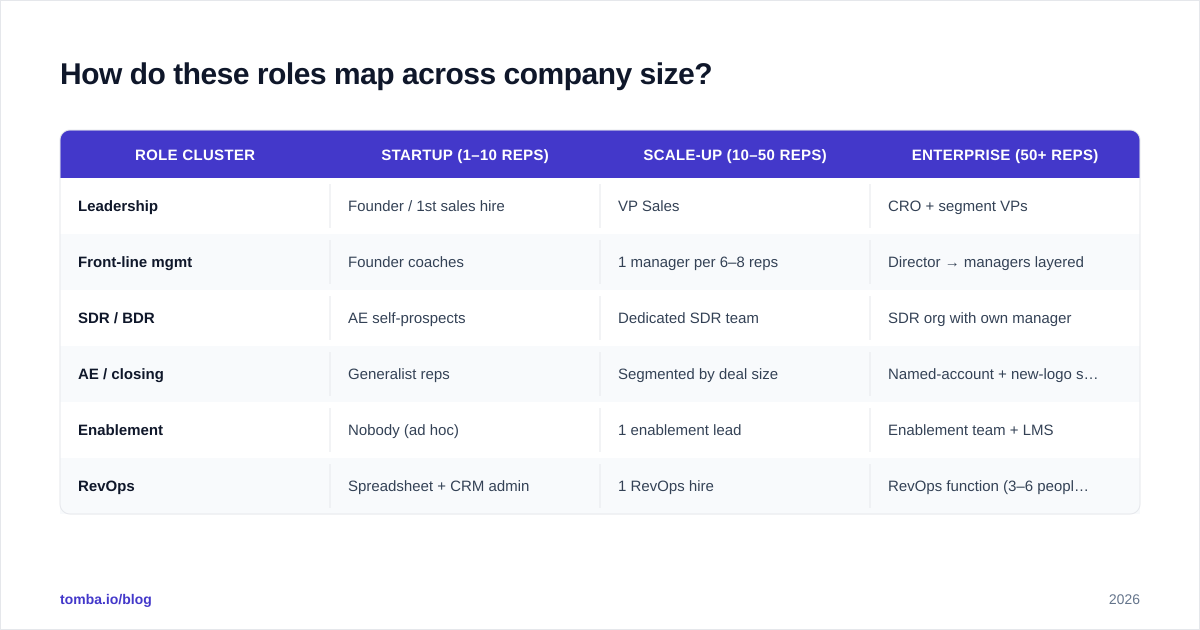Select the ROLE CLUSTER column header
The height and width of the screenshot is (630, 1200).
click(195, 155)
